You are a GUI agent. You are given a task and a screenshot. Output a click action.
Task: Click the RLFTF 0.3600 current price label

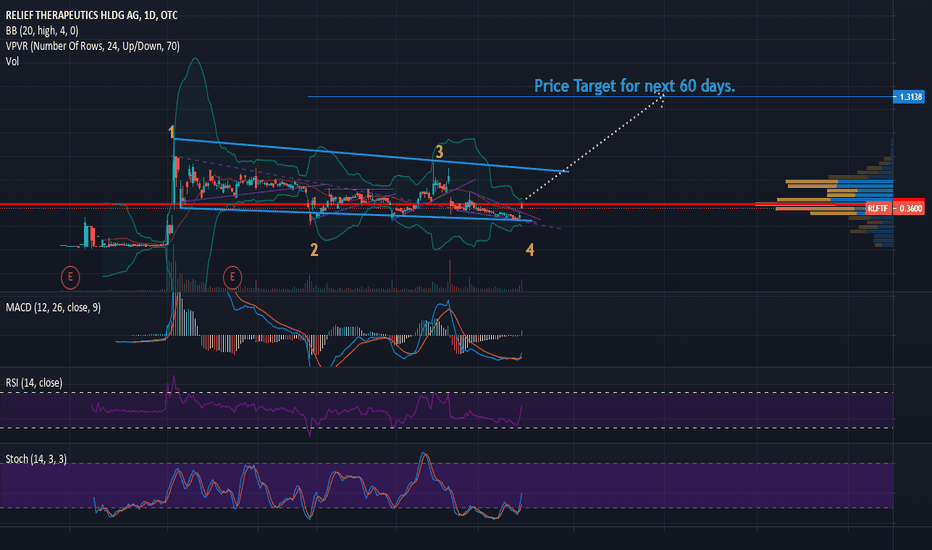[x=895, y=208]
